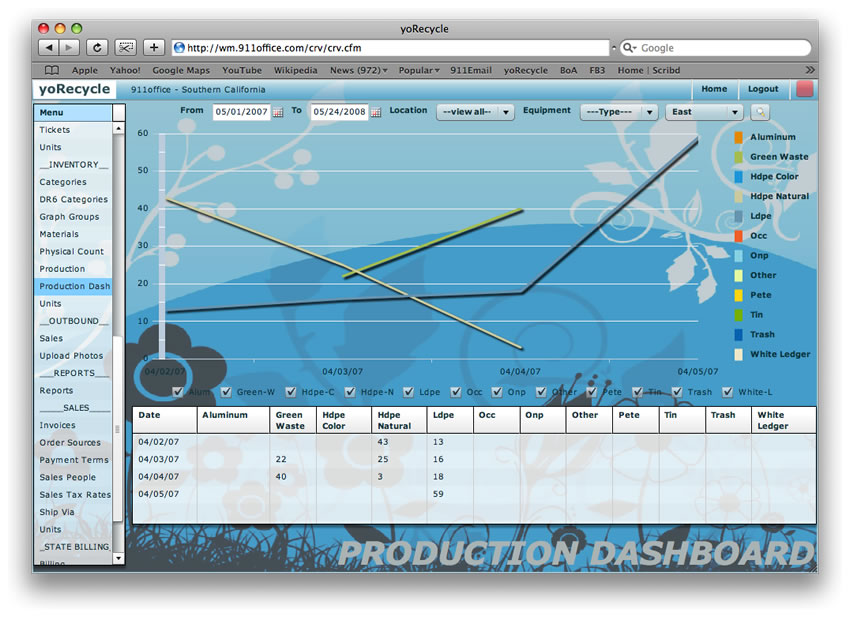Click the Green Waste legend swatch
Image resolution: width=850 pixels, height=617 pixels.
pyautogui.click(x=738, y=157)
